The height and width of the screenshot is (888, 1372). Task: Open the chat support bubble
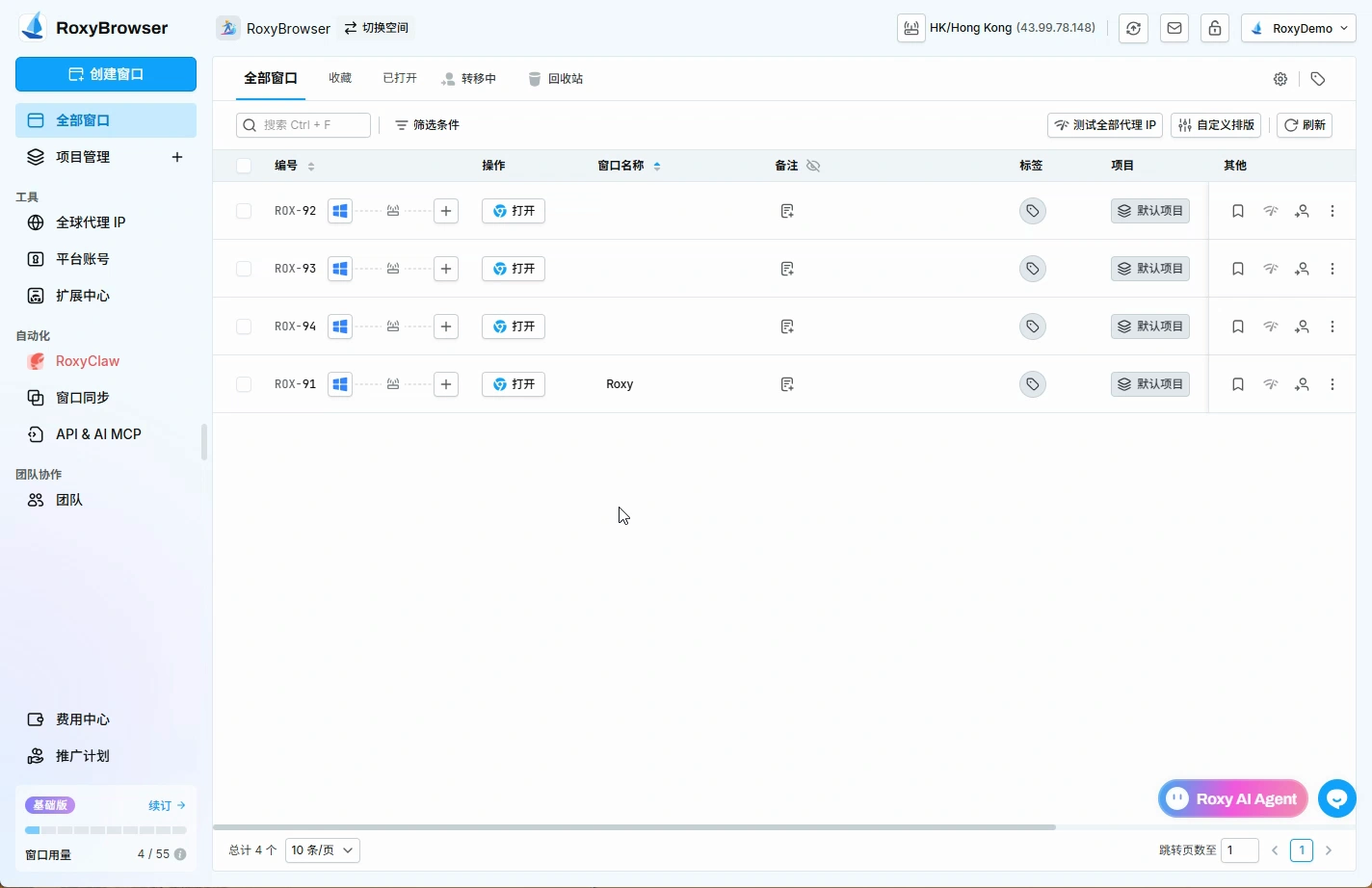1337,798
